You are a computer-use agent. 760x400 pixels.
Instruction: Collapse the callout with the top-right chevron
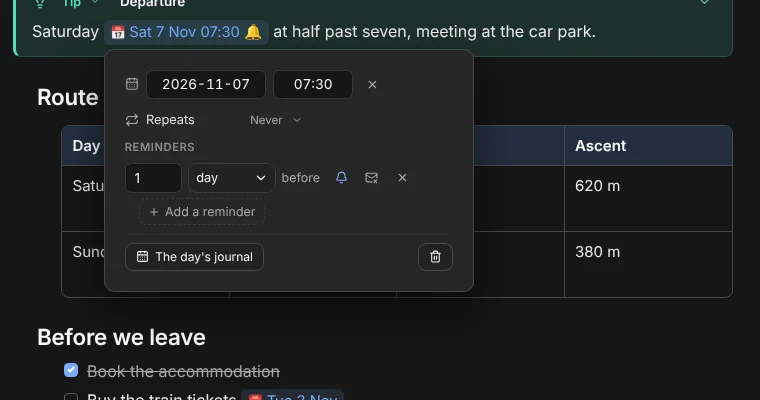(704, 2)
